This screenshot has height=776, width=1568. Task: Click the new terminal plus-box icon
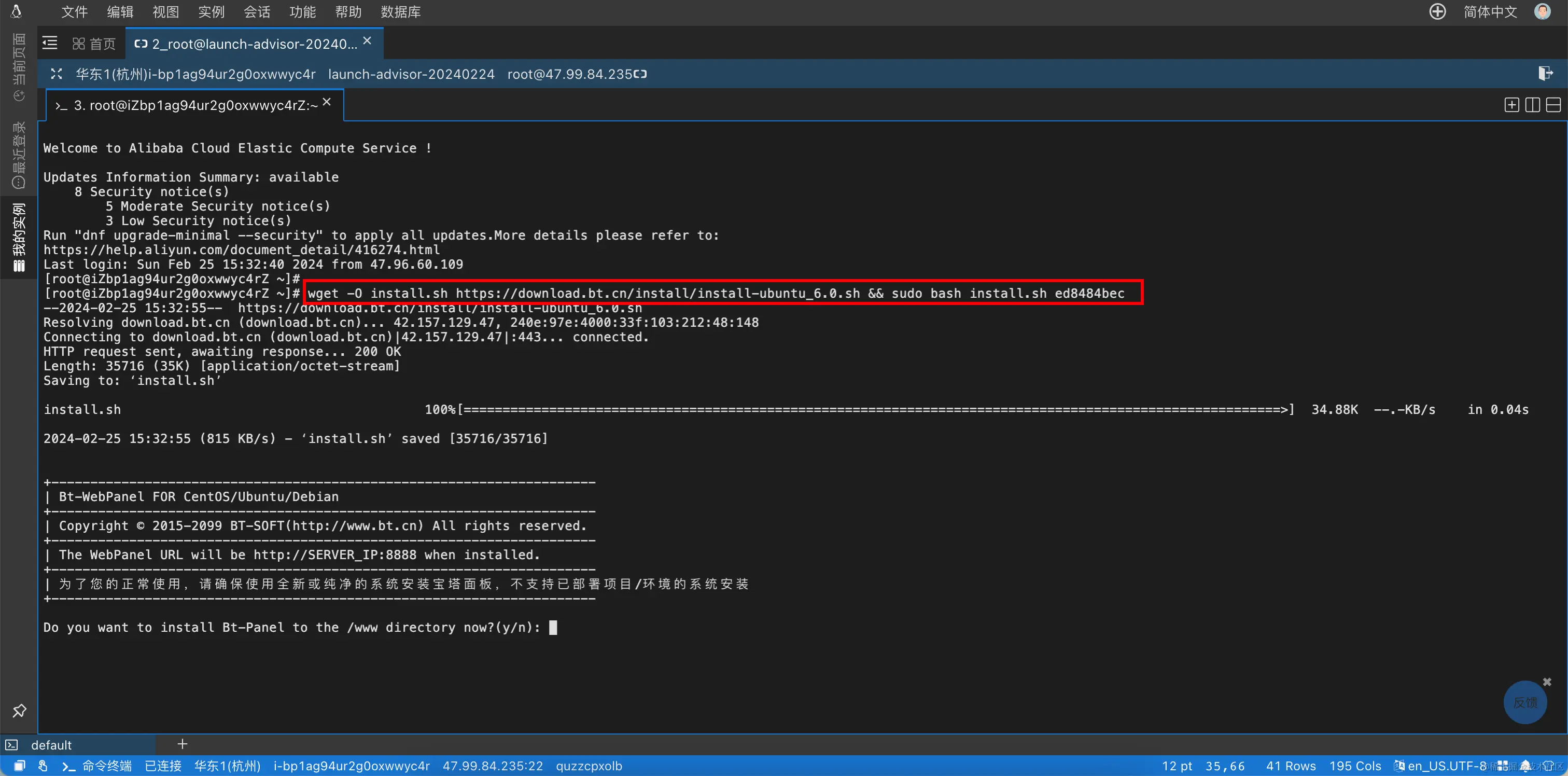(x=1511, y=105)
